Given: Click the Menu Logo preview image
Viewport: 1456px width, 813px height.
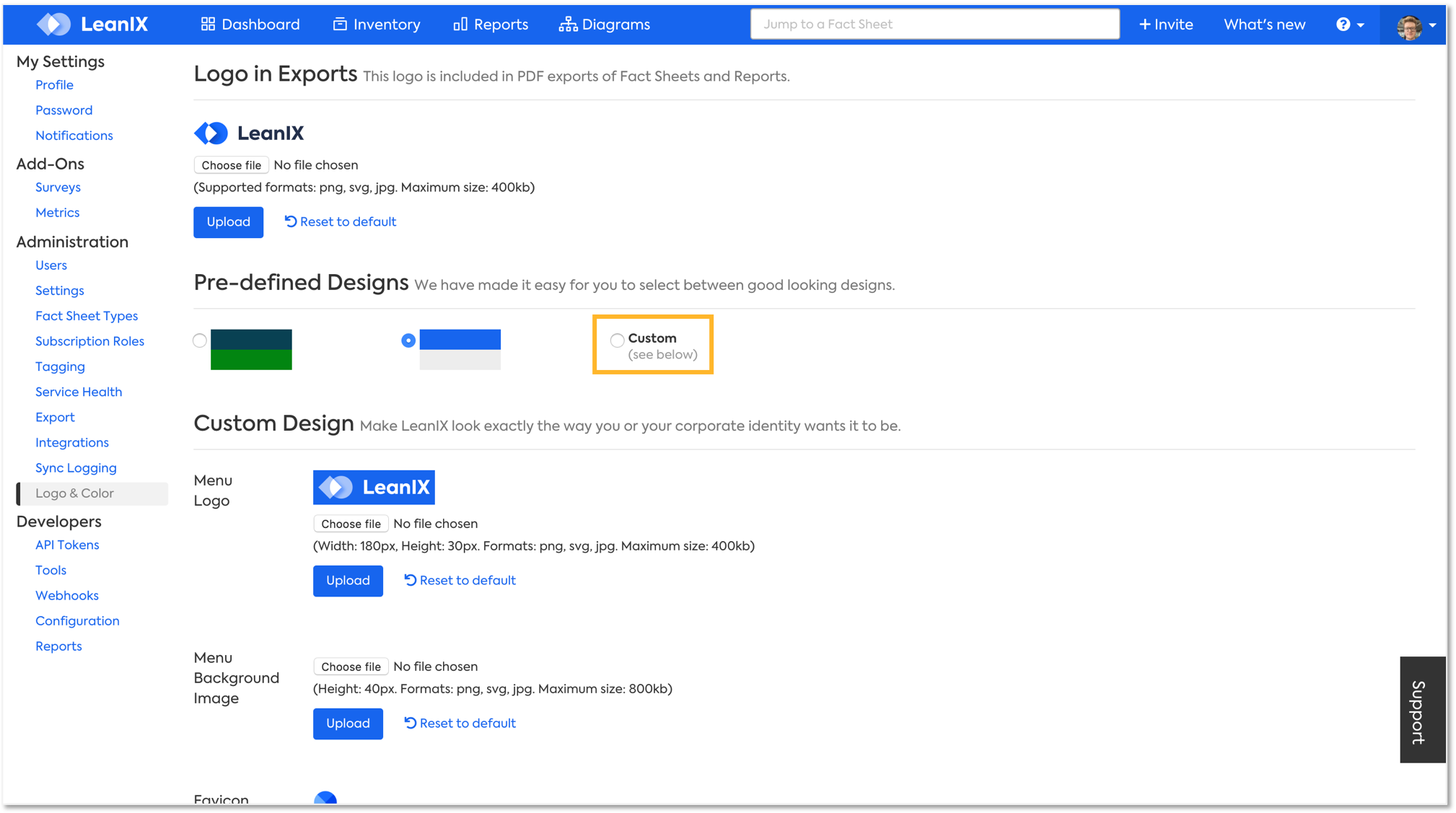Looking at the screenshot, I should pyautogui.click(x=374, y=488).
